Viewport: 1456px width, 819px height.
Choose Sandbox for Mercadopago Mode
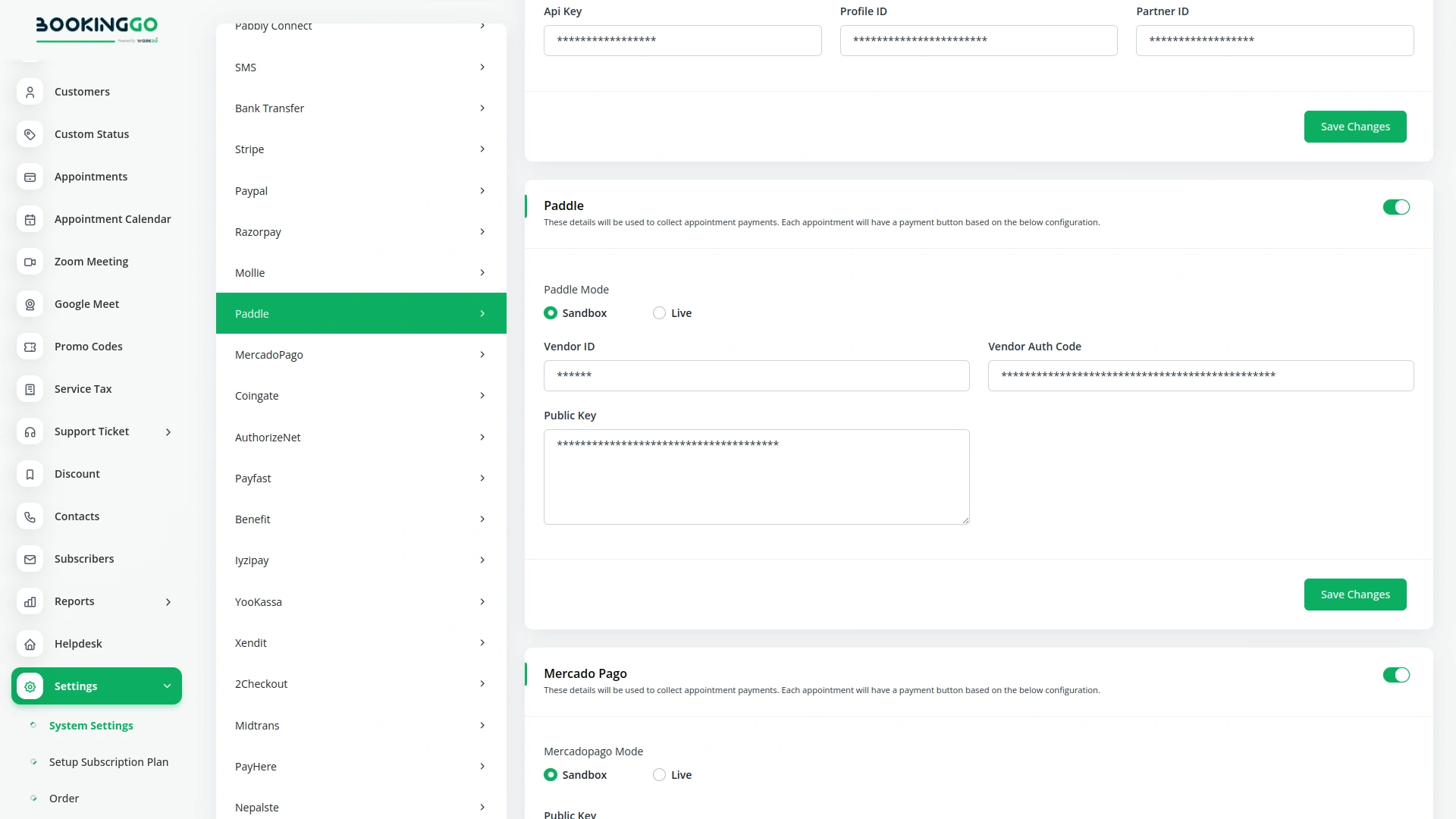[x=551, y=774]
